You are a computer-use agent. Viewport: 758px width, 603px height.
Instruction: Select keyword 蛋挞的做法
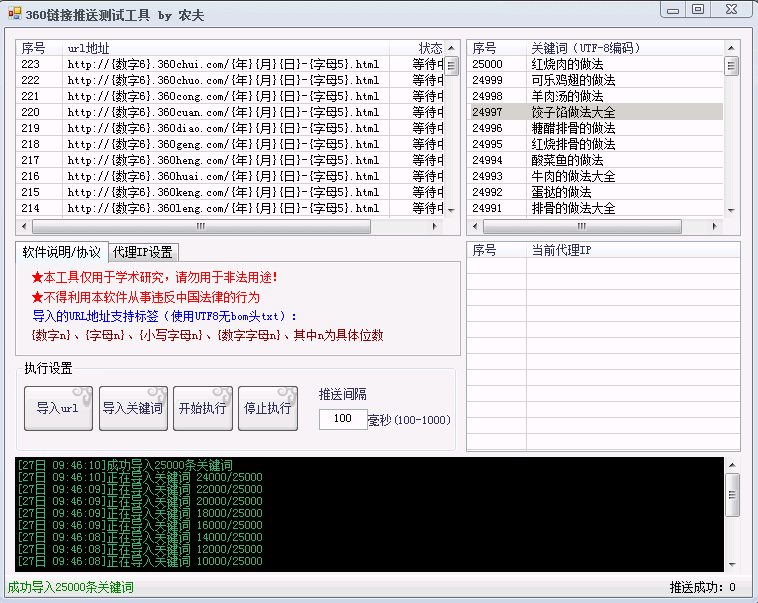click(x=596, y=191)
